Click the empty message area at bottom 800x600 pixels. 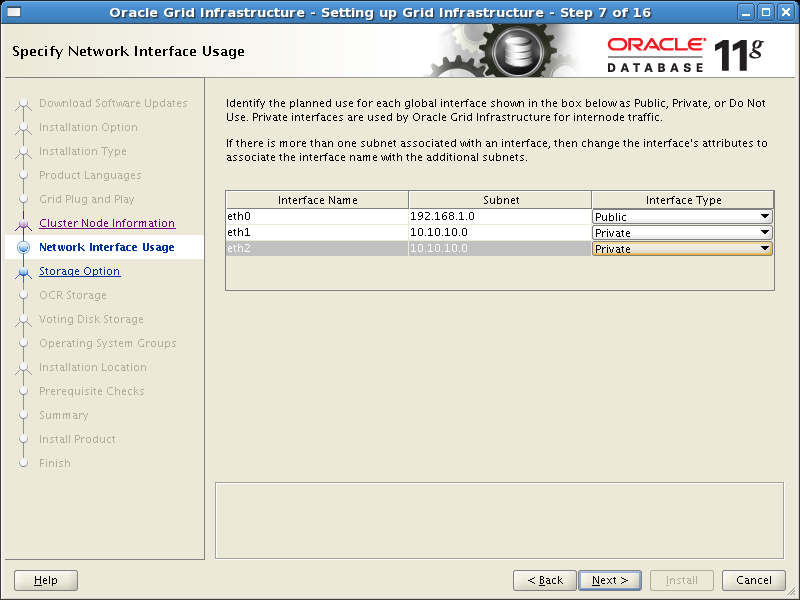pos(499,520)
